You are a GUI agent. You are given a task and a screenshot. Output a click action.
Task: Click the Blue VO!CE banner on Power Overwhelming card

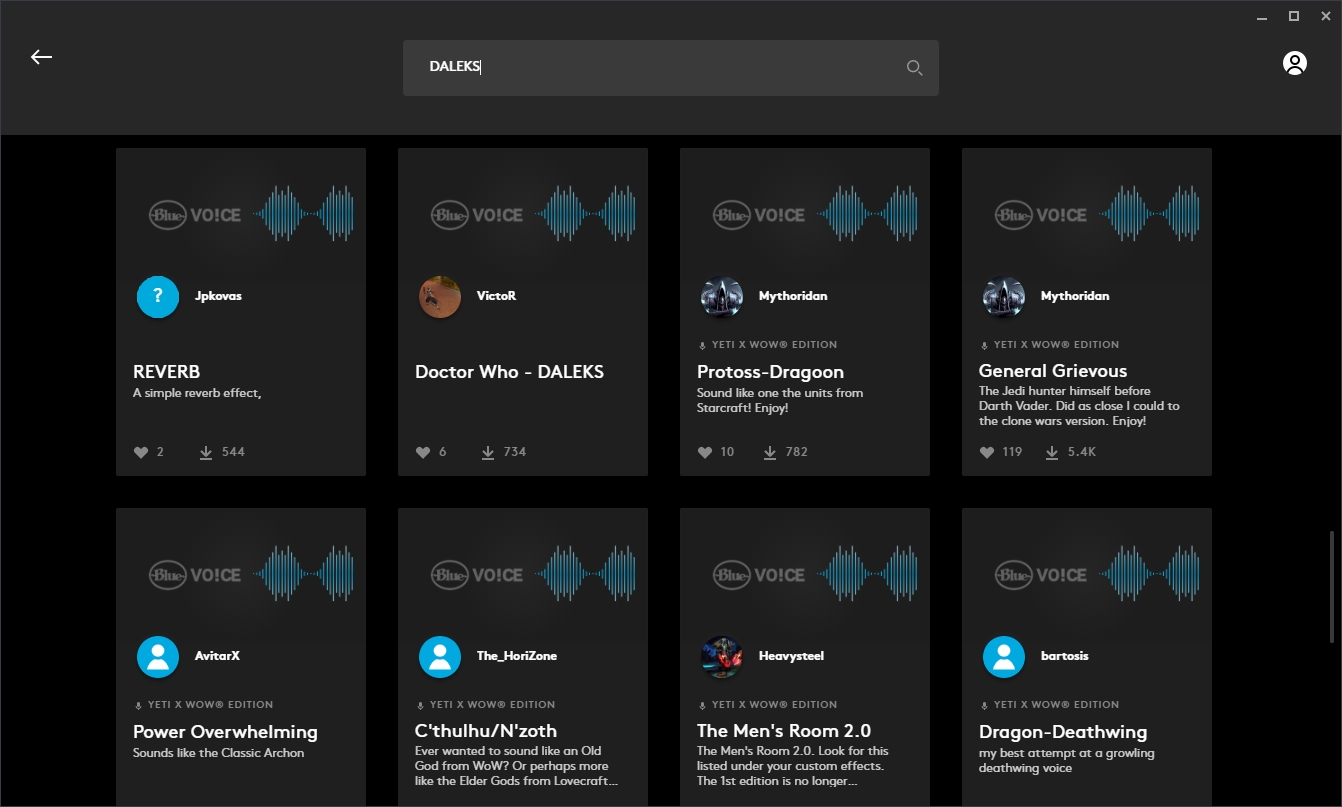point(241,574)
